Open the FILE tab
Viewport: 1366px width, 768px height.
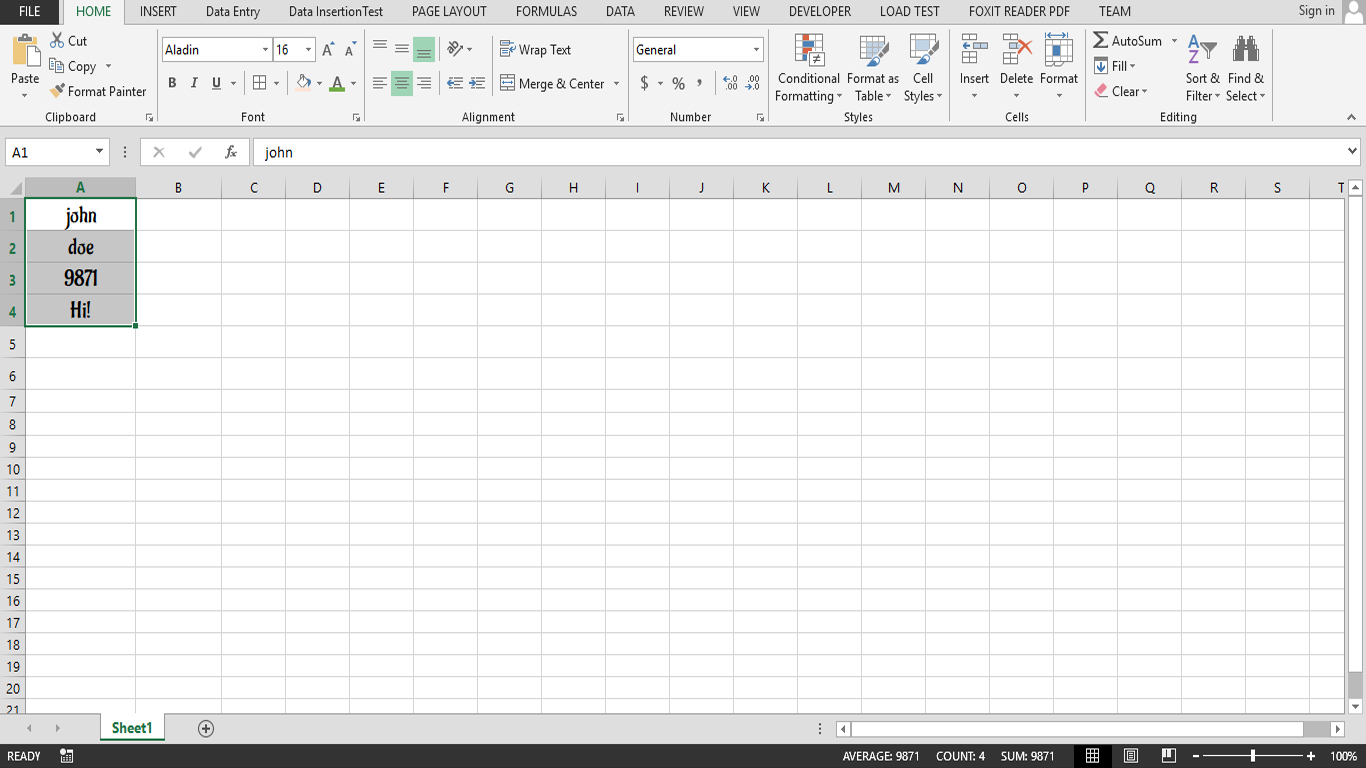30,12
